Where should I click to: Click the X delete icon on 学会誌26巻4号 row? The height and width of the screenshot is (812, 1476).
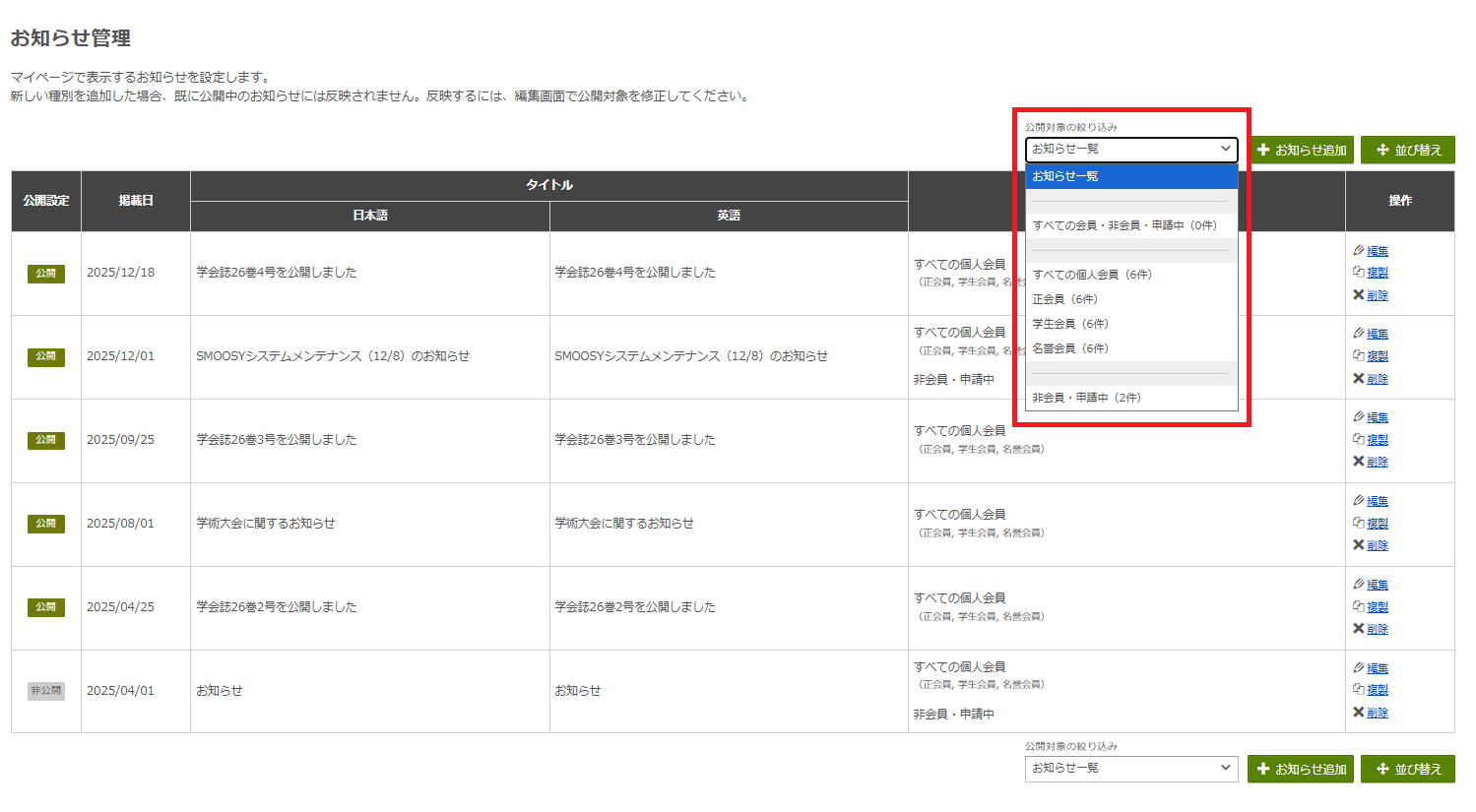click(x=1360, y=295)
